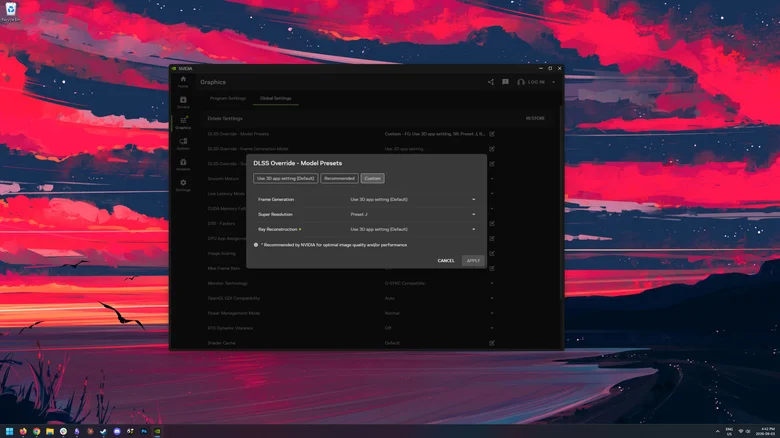Viewport: 780px width, 438px height.
Task: Select the Recommended preset option
Action: (339, 178)
